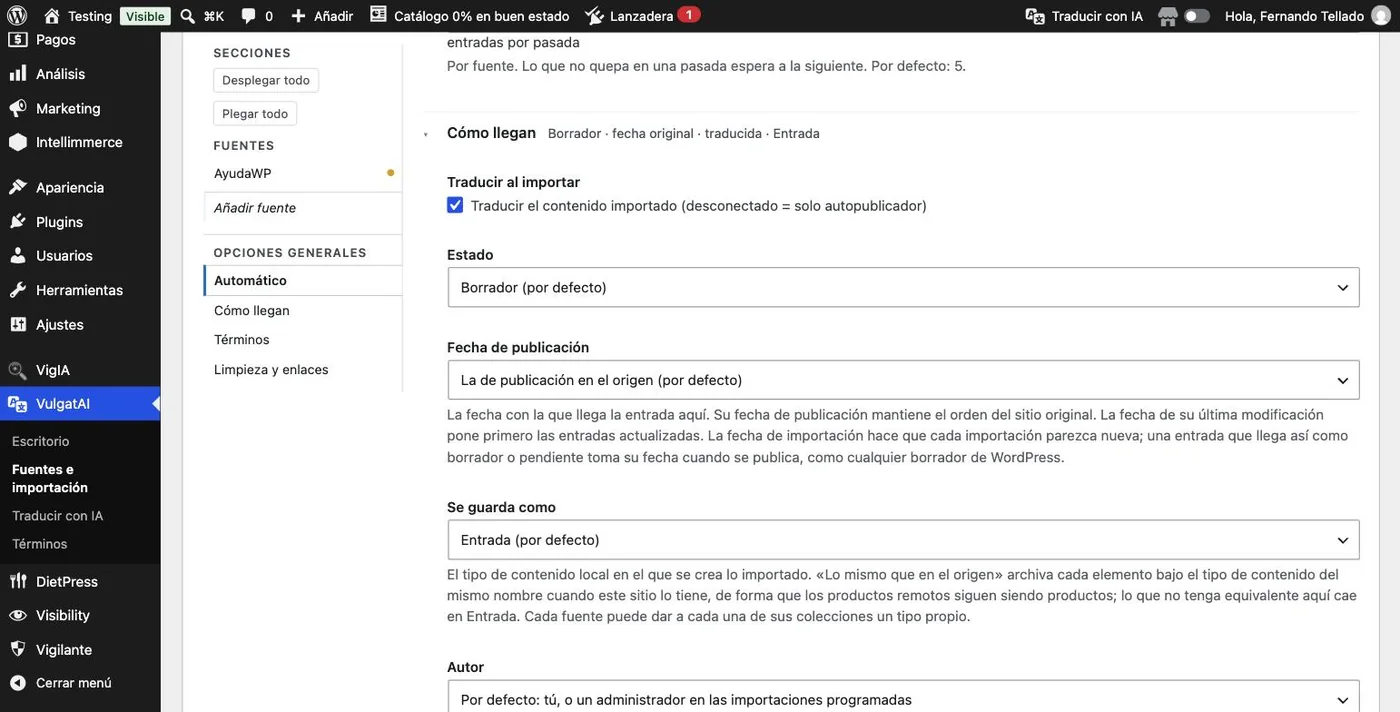Click the Cerrar menú collapse icon

(x=18, y=683)
